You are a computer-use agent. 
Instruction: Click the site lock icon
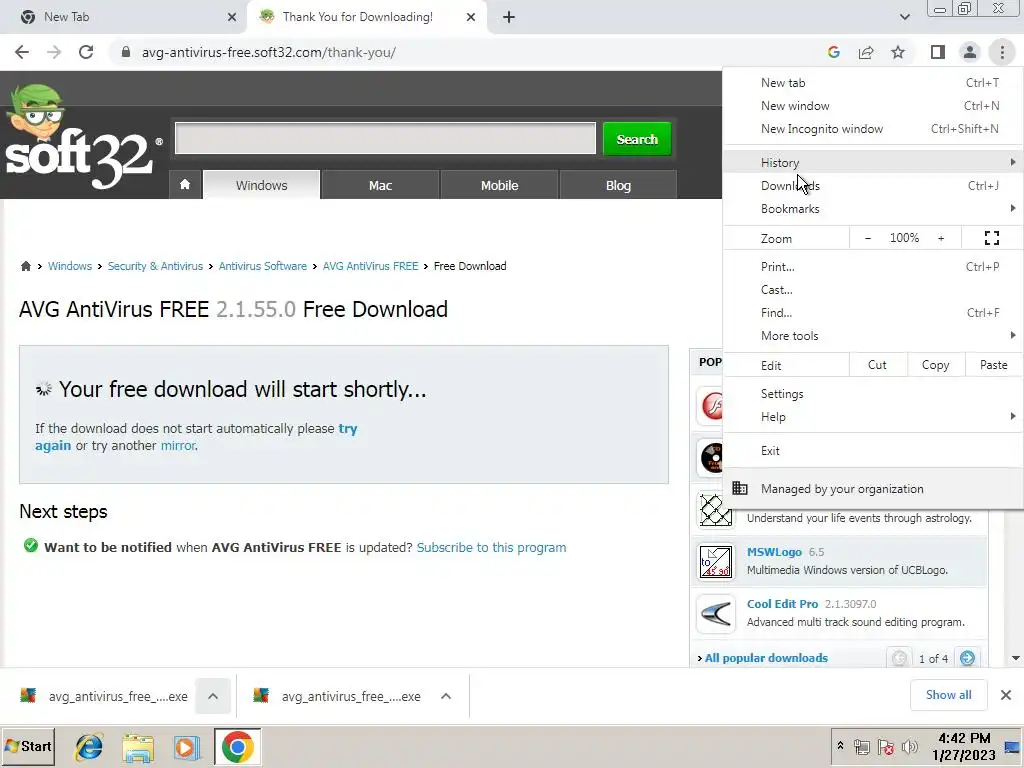click(126, 52)
